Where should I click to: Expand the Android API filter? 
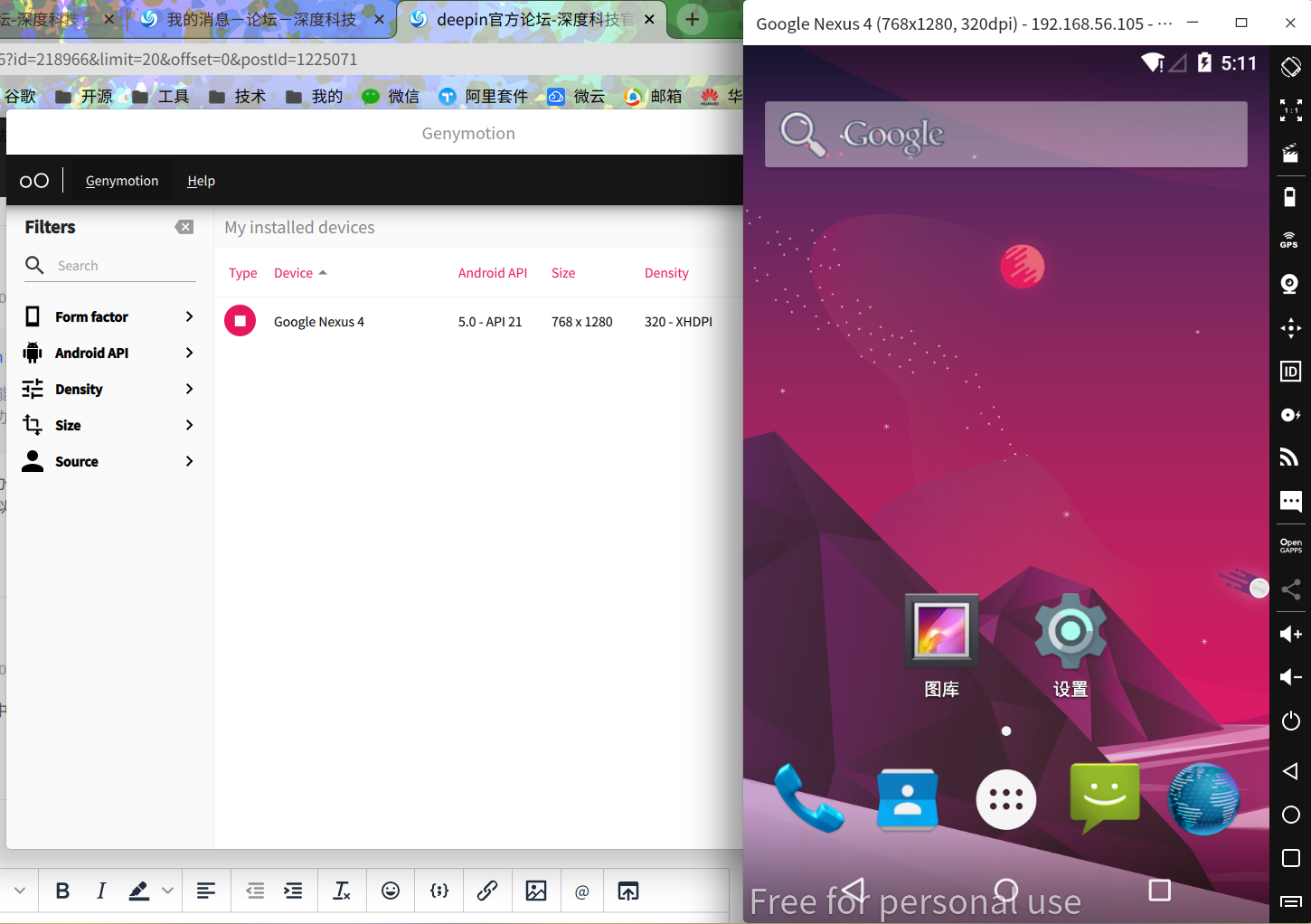click(x=108, y=353)
